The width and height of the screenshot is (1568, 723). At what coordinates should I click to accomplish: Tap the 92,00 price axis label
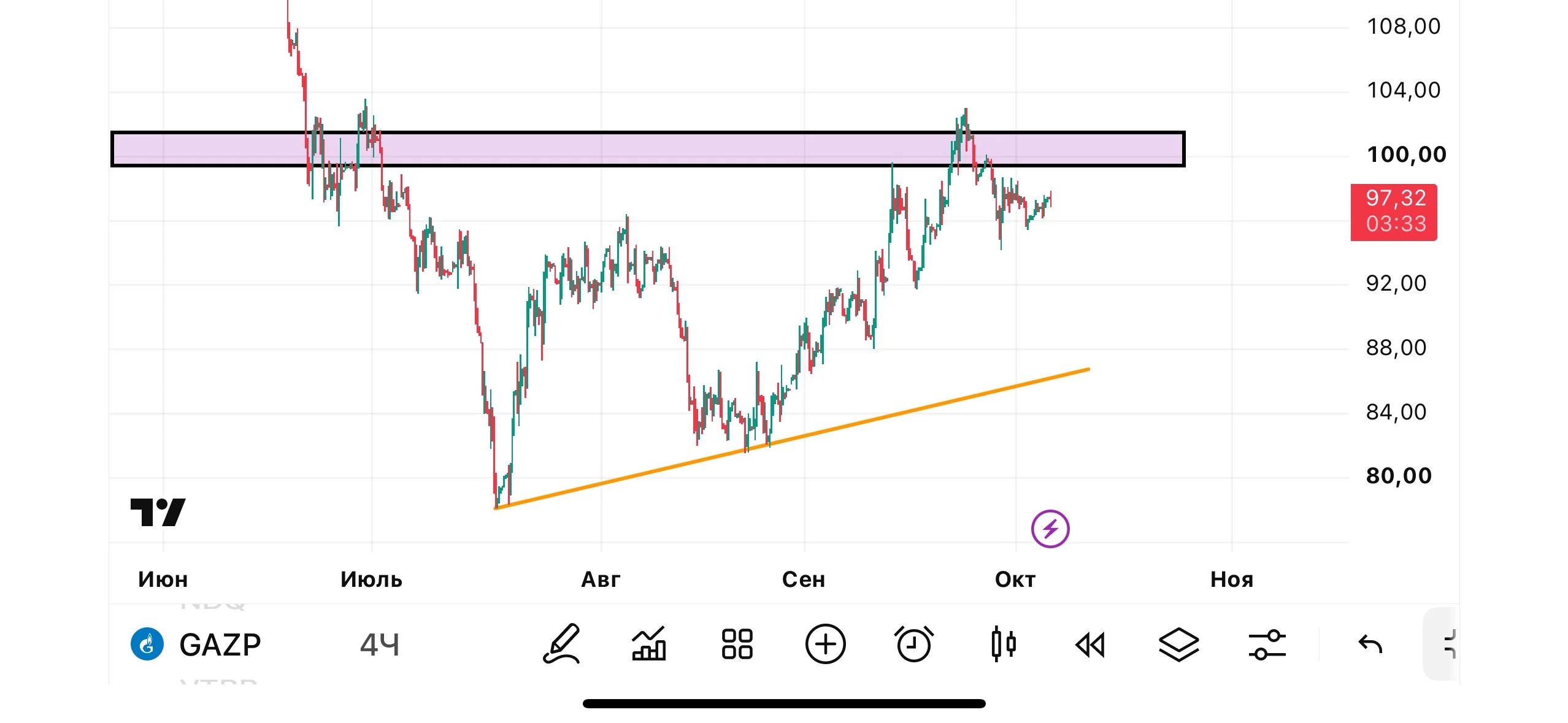[1396, 283]
